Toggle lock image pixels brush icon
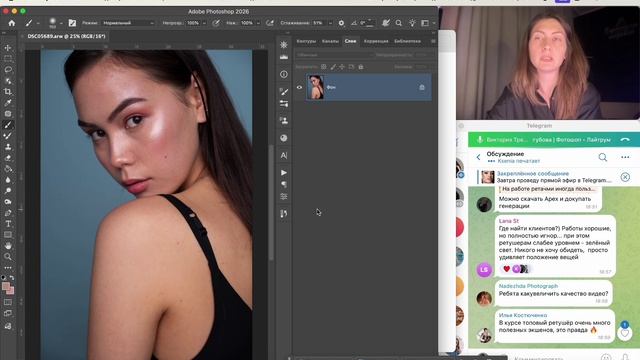This screenshot has width=640, height=360. (x=333, y=67)
